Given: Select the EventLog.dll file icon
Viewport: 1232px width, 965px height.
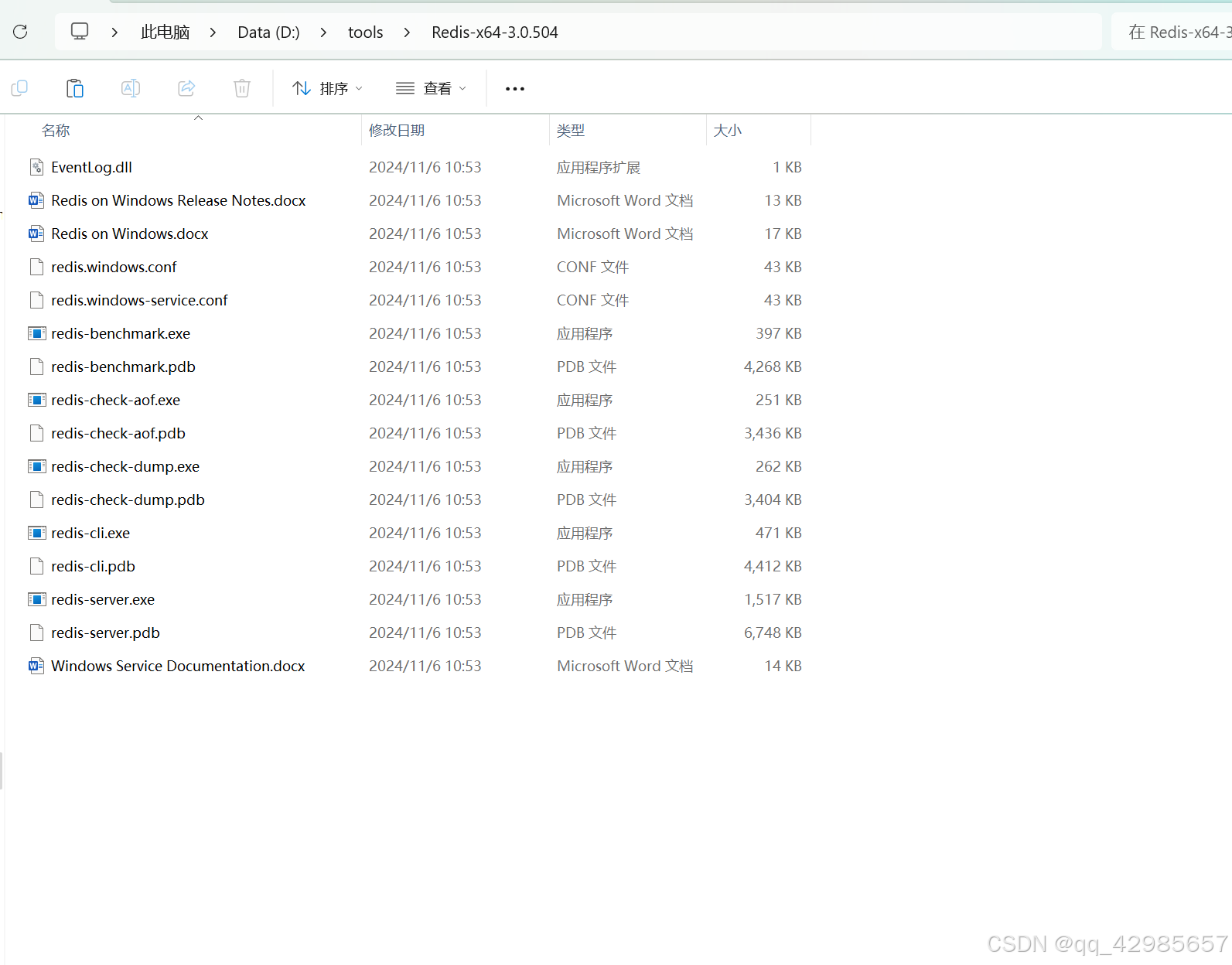Looking at the screenshot, I should 36,167.
